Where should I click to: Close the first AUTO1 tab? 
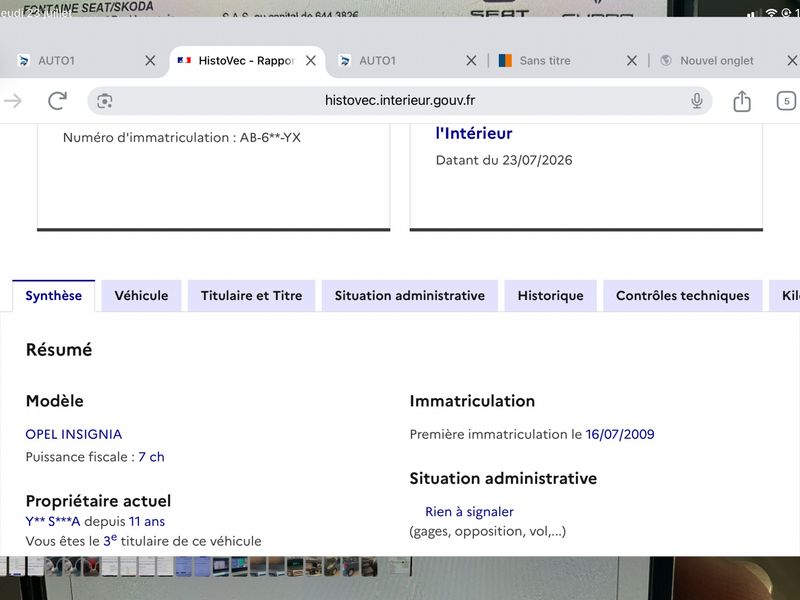[x=150, y=61]
